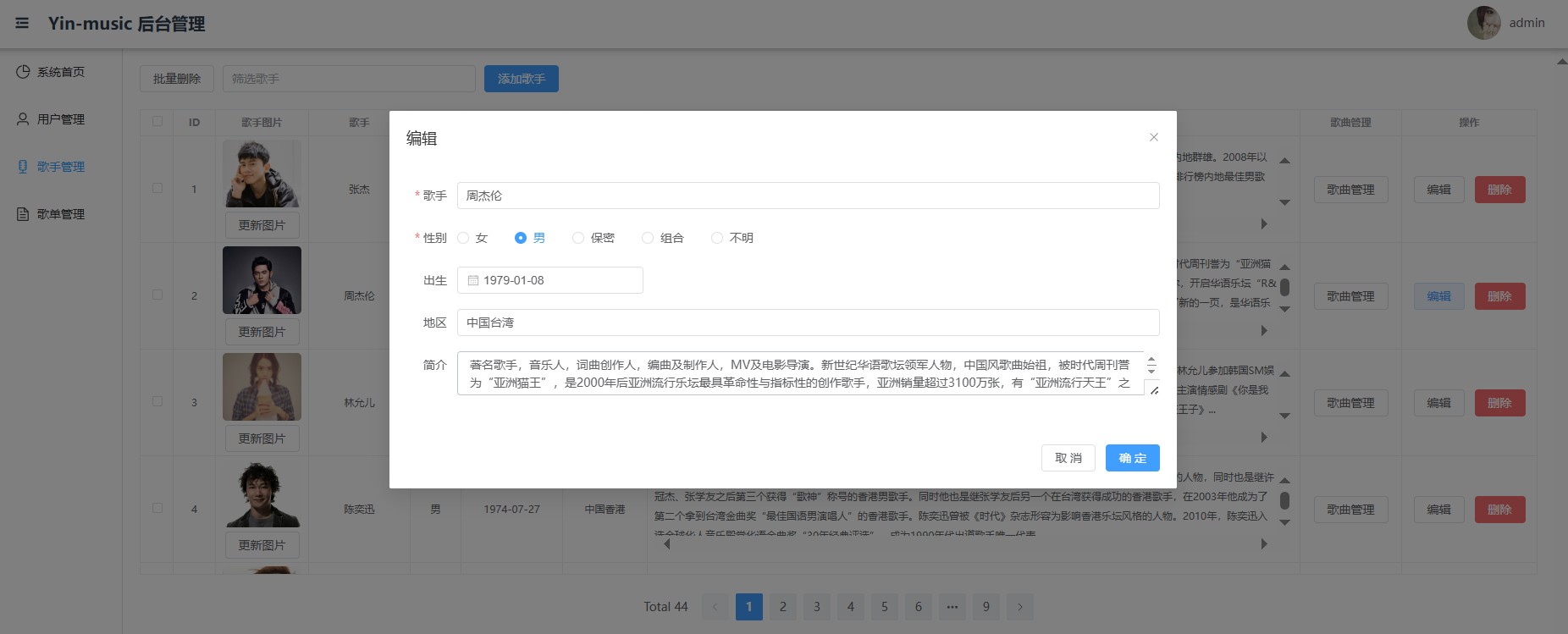Screen dimensions: 1568x634
Task: Click the 地区 input with 中国台湾
Action: (x=808, y=323)
